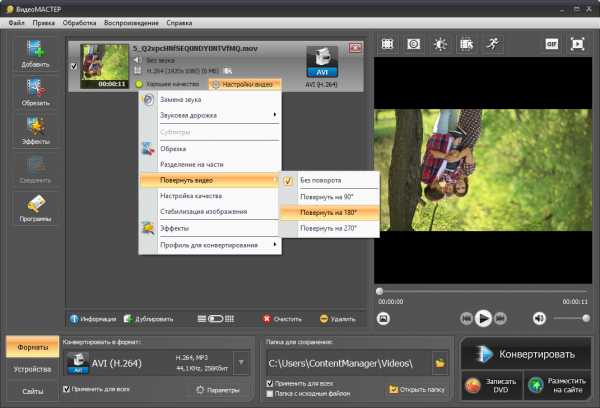
Task: Toggle the checkbox next to the video file
Action: (x=71, y=67)
